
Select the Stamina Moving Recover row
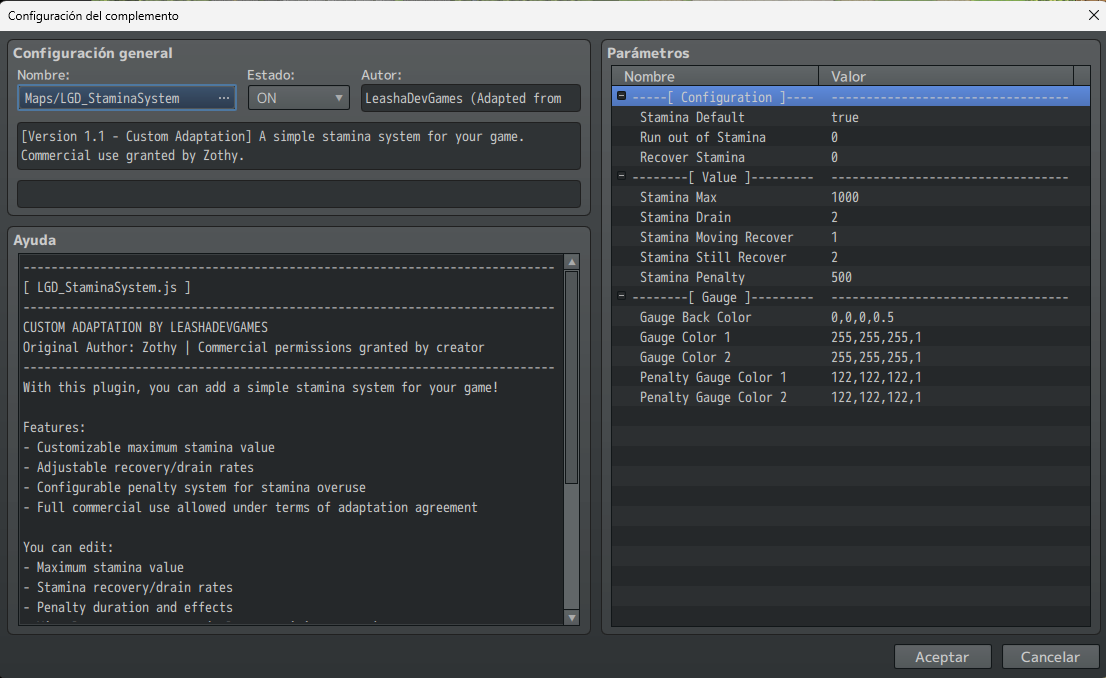point(851,237)
